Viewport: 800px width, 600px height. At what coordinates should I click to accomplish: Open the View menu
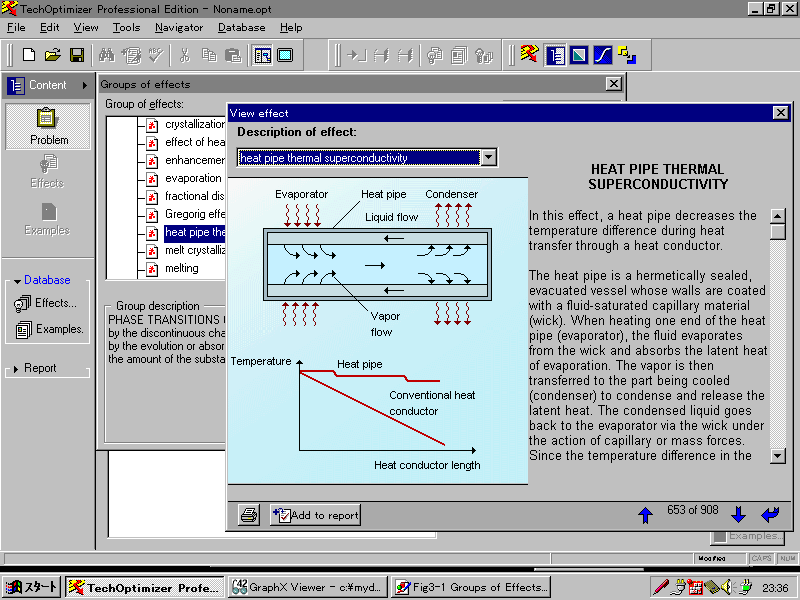click(x=86, y=28)
